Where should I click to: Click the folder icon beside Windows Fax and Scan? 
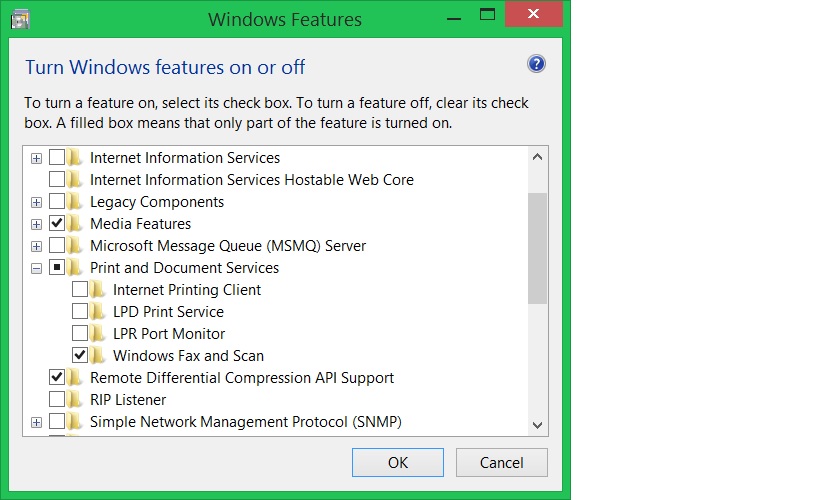(x=98, y=355)
